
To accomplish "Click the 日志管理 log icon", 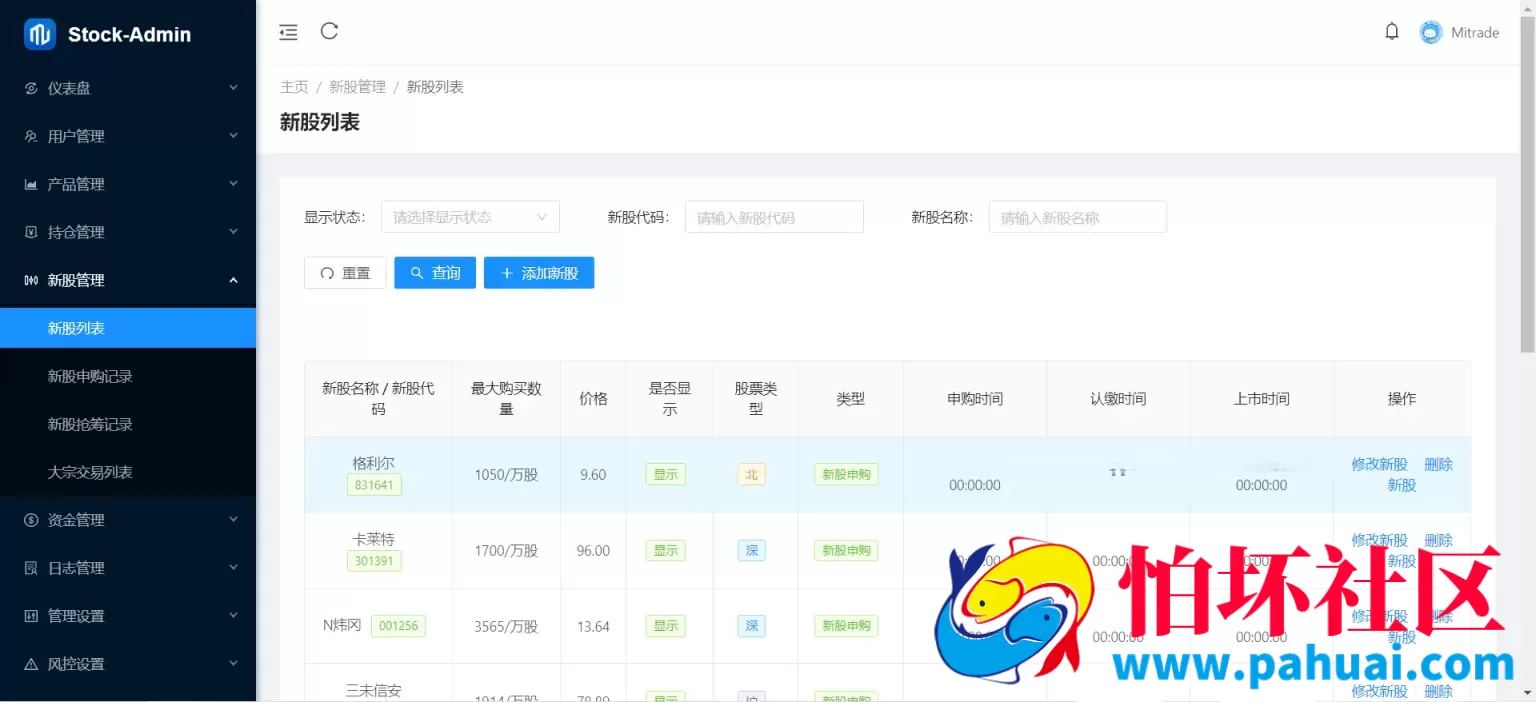I will (x=31, y=568).
